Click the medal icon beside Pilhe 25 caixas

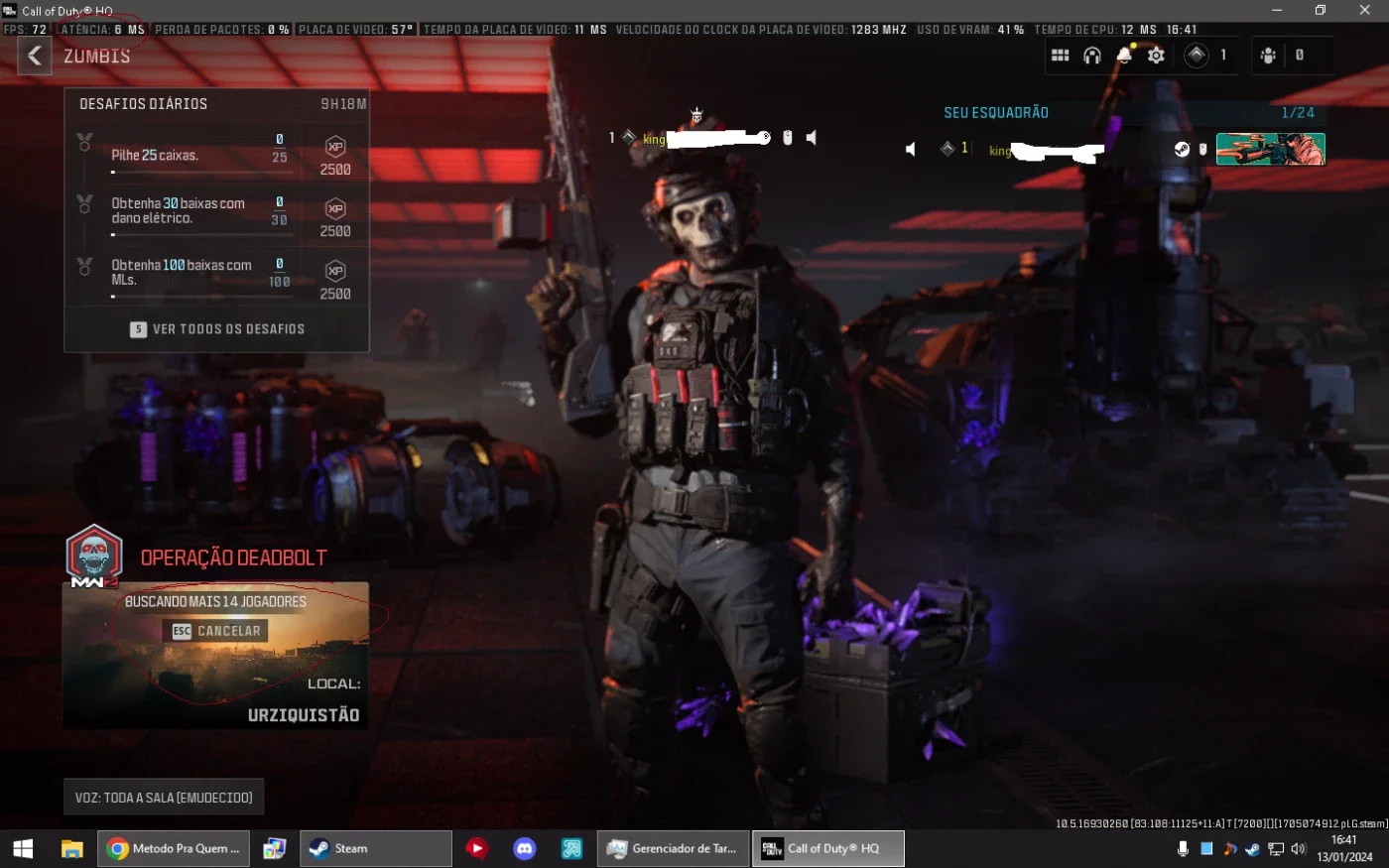point(85,142)
